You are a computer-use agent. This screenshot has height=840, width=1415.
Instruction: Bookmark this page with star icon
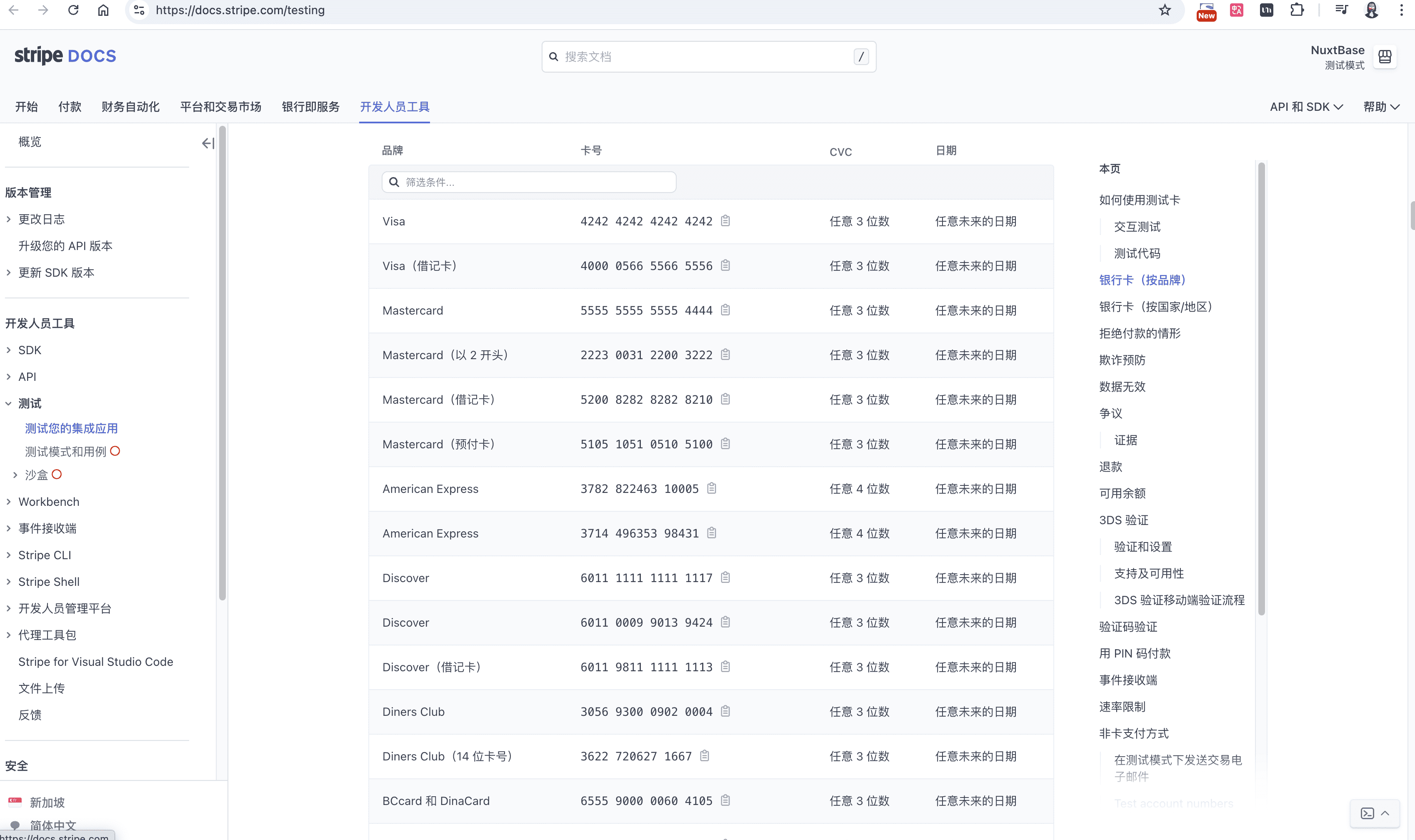1165,10
